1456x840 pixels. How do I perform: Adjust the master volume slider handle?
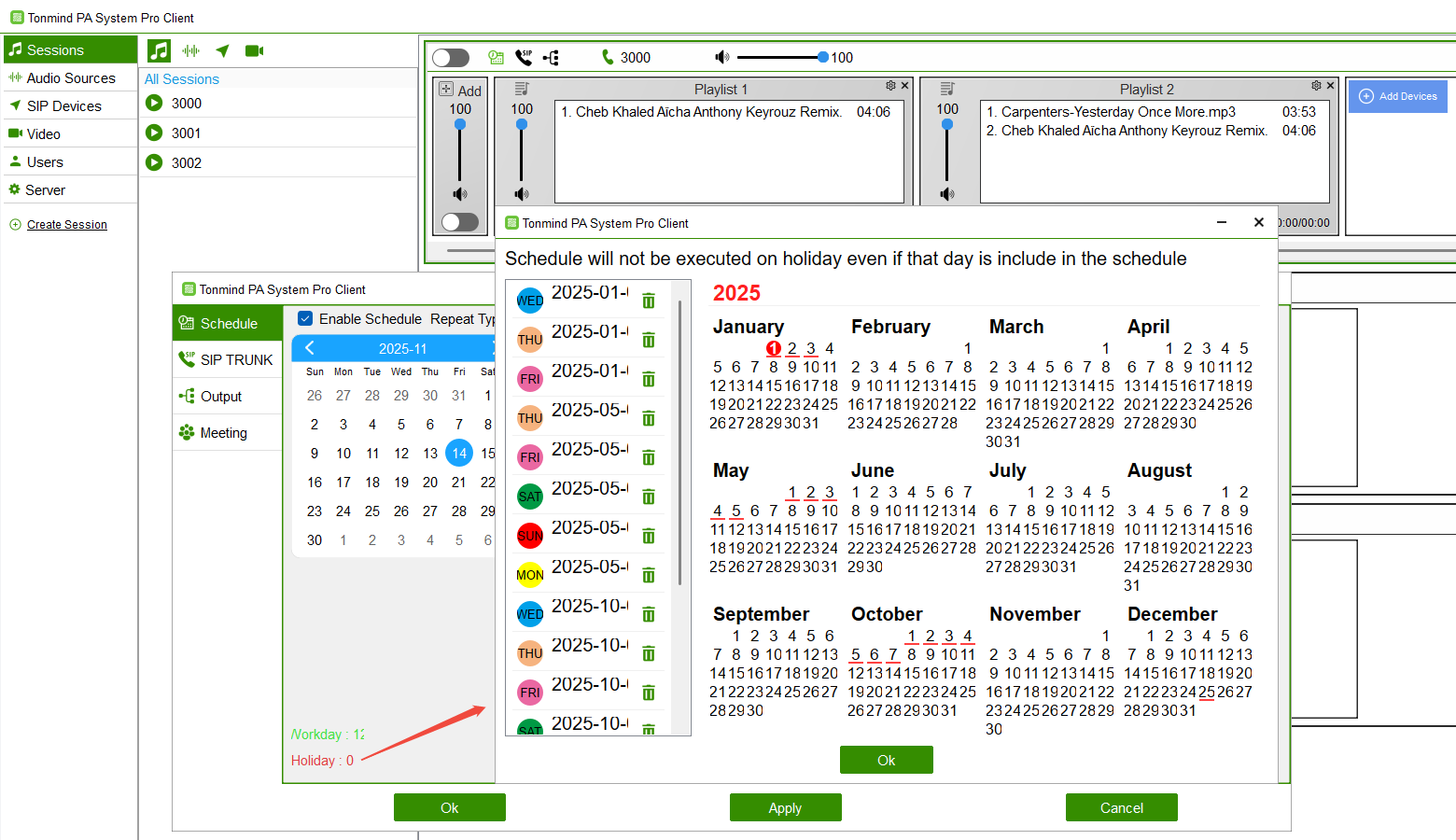[822, 58]
